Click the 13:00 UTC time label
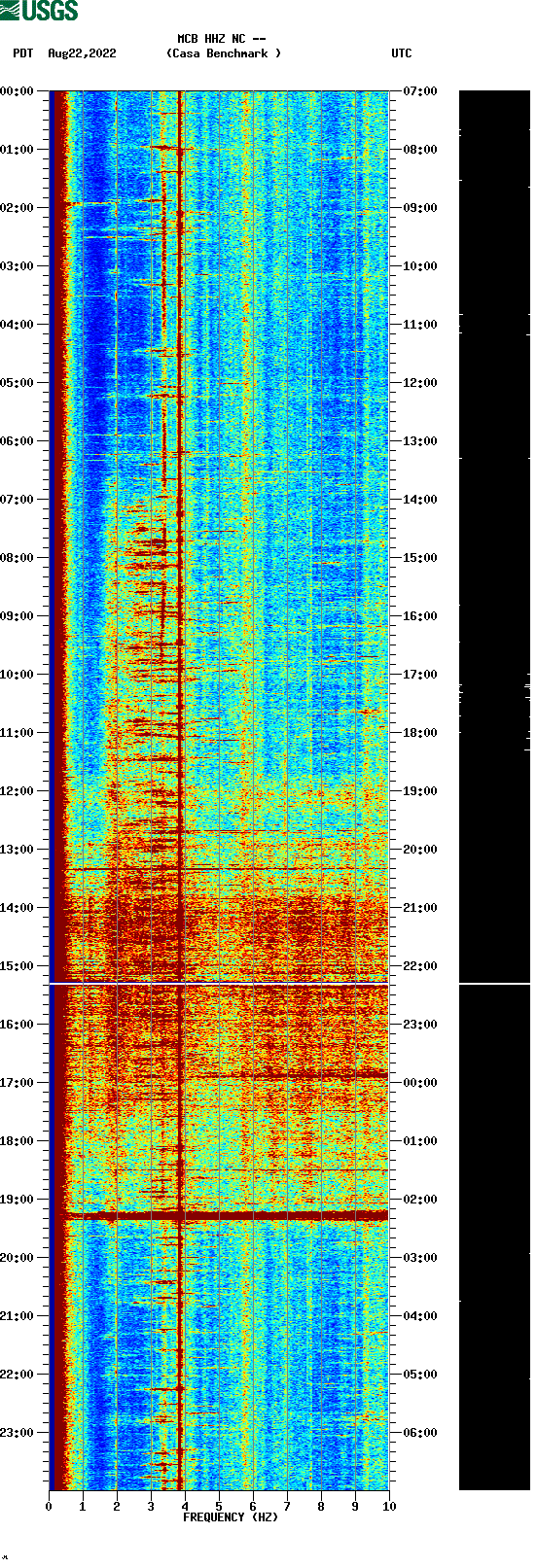Image resolution: width=537 pixels, height=1568 pixels. pos(420,441)
